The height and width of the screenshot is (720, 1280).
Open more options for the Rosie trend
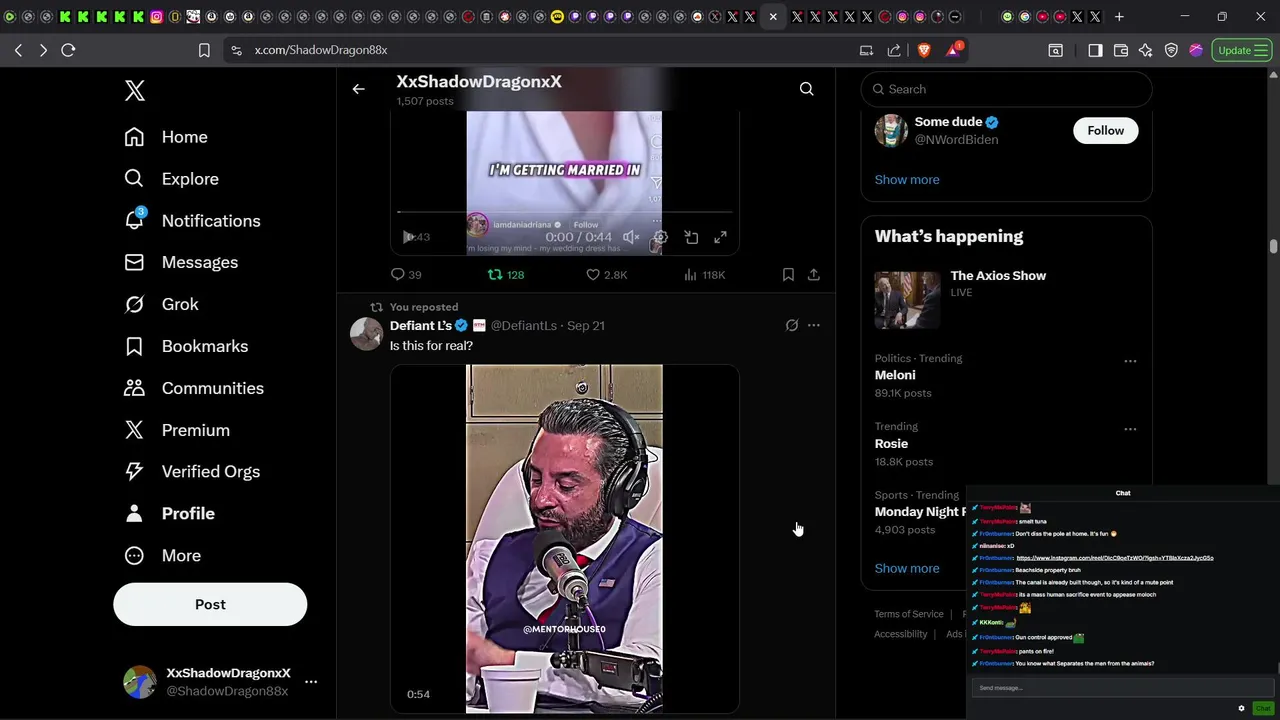coord(1130,429)
